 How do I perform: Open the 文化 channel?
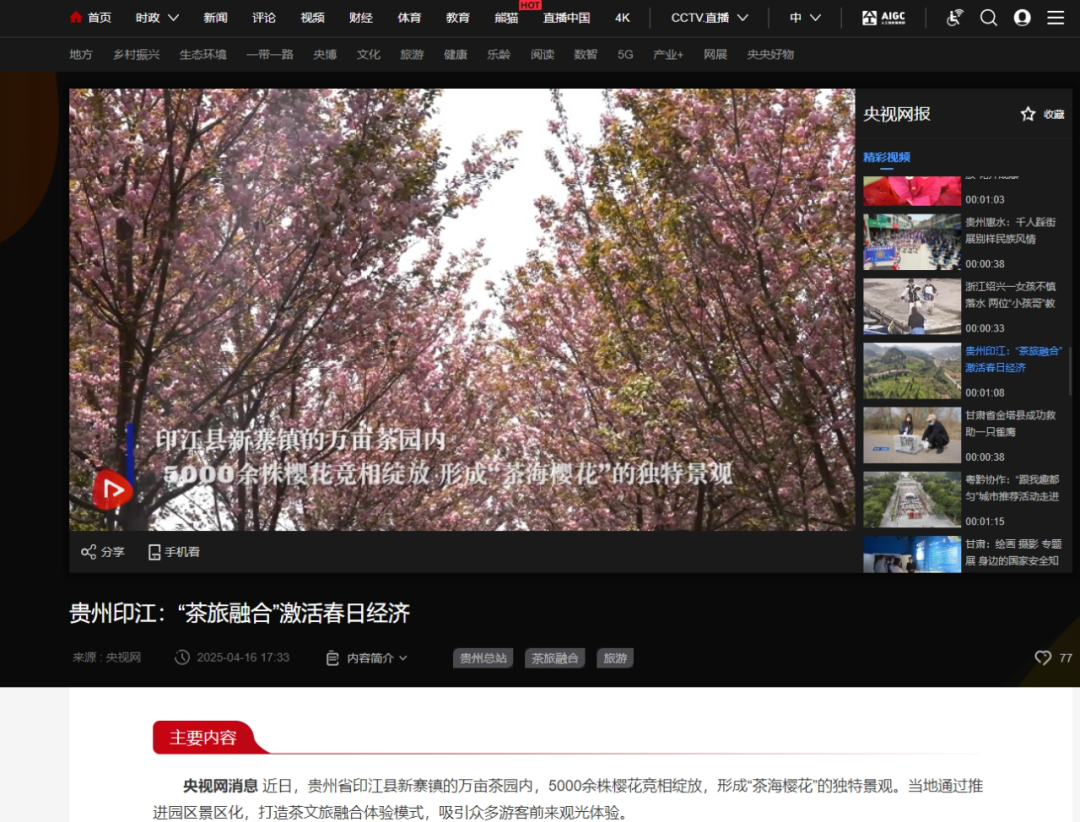click(x=368, y=54)
